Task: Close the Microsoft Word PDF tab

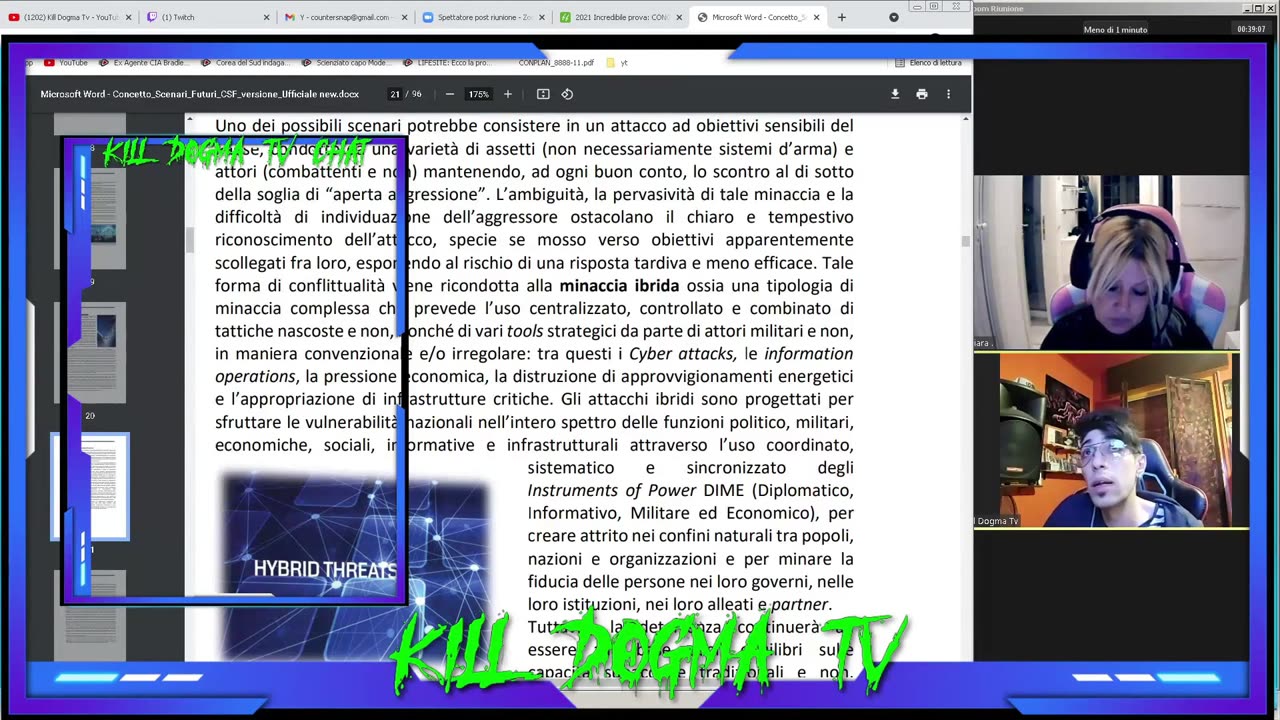Action: [x=817, y=17]
